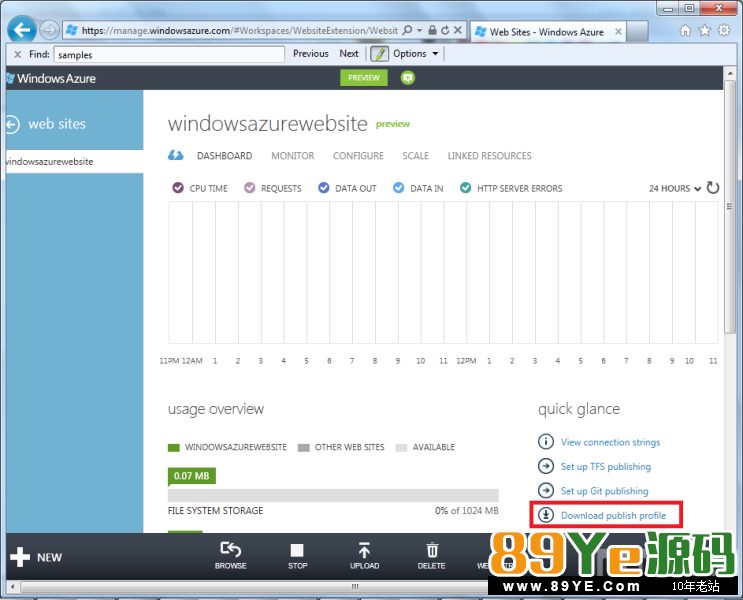Open Set up TFS publishing link
743x600 pixels.
coord(606,467)
